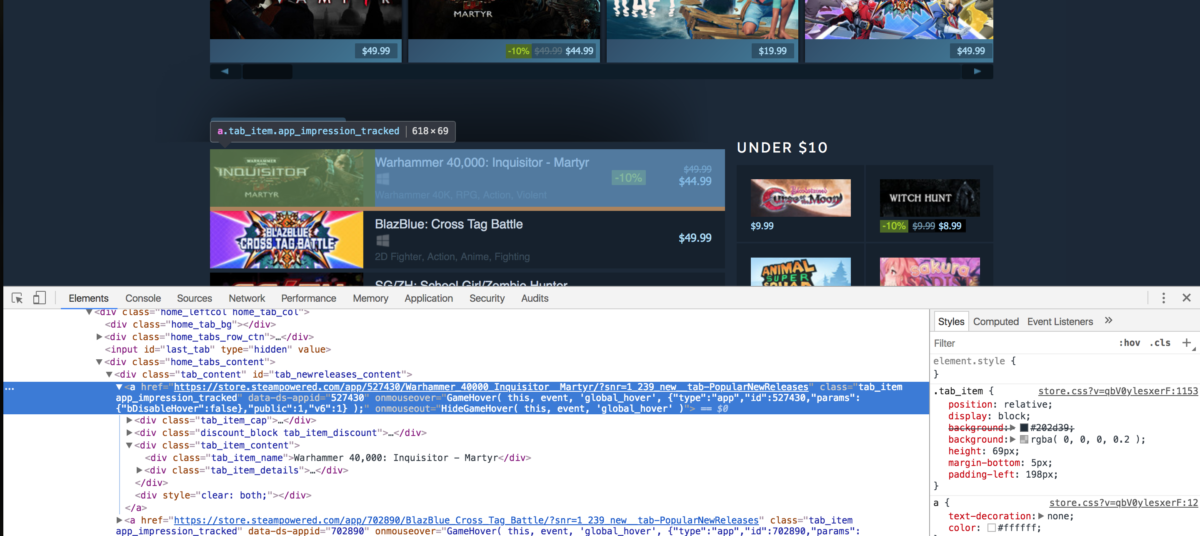Screen dimensions: 1200x536
Task: Select the home_tab_bg div node
Action: 190,324
